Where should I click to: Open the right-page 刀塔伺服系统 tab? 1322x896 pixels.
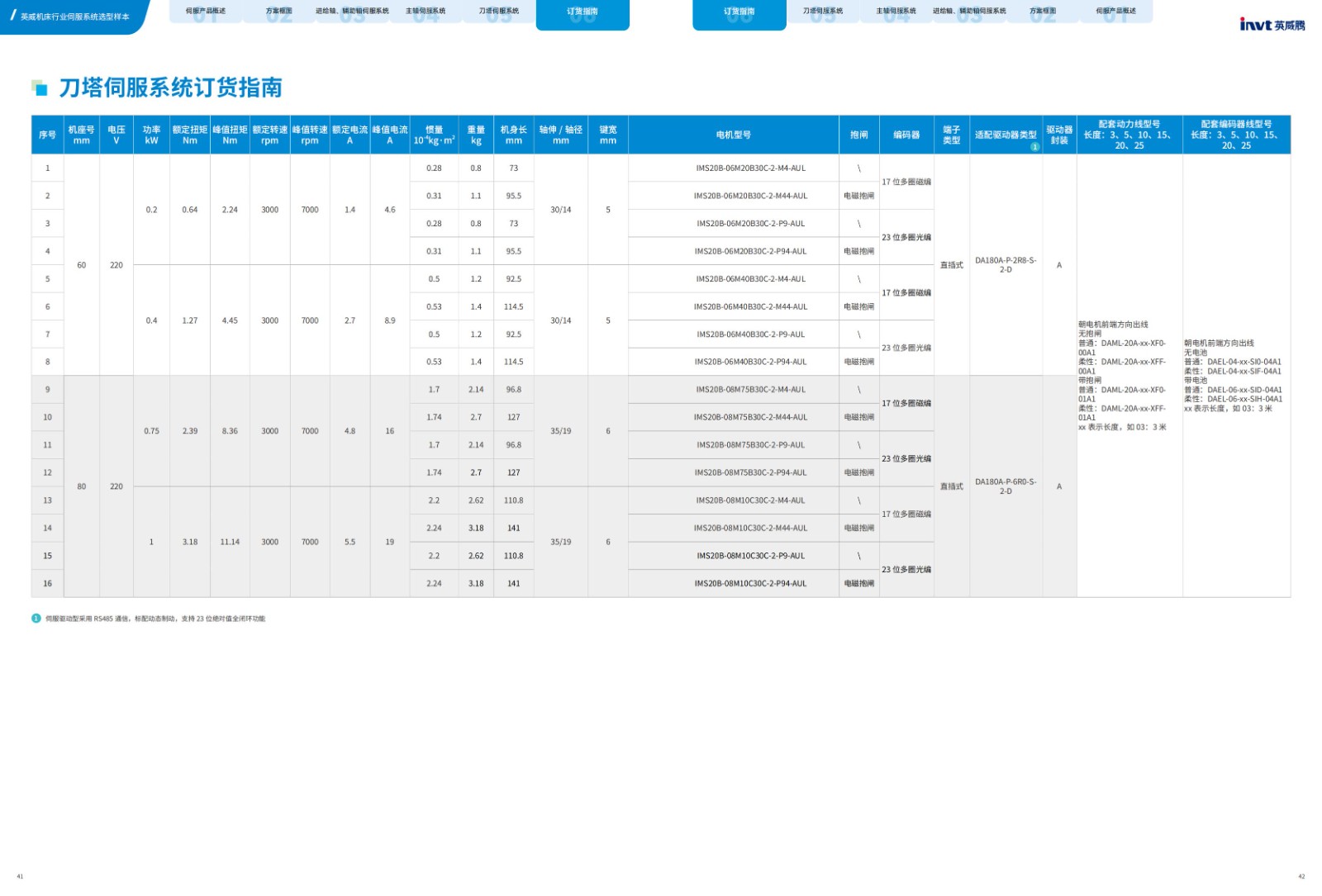coord(823,12)
